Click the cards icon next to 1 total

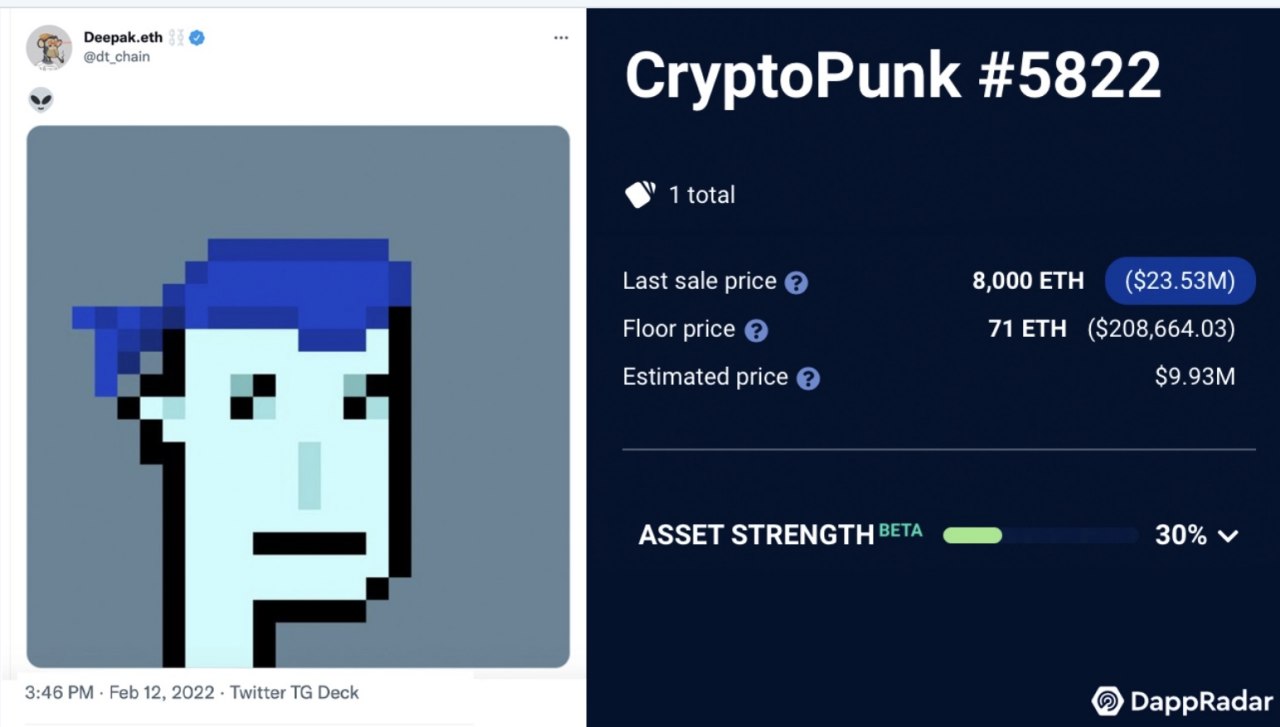(640, 194)
